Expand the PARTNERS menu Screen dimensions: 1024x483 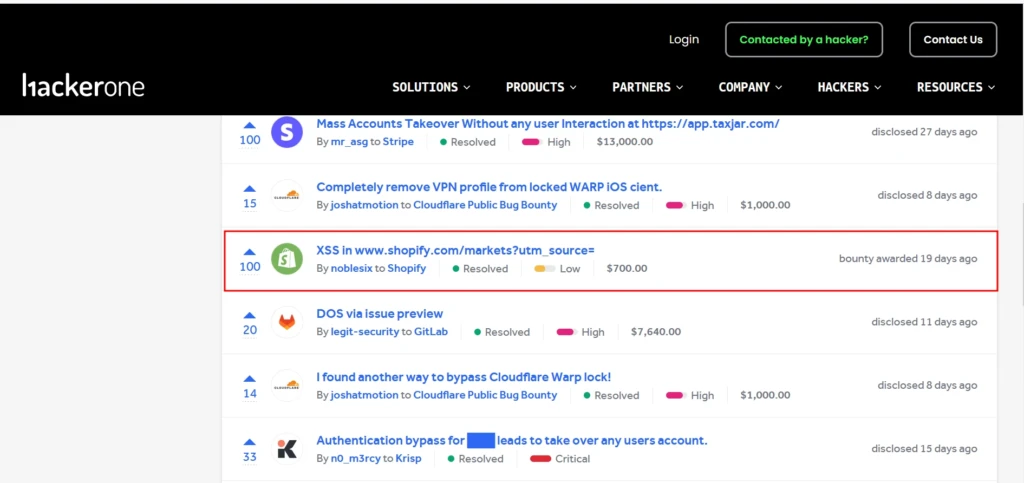648,87
